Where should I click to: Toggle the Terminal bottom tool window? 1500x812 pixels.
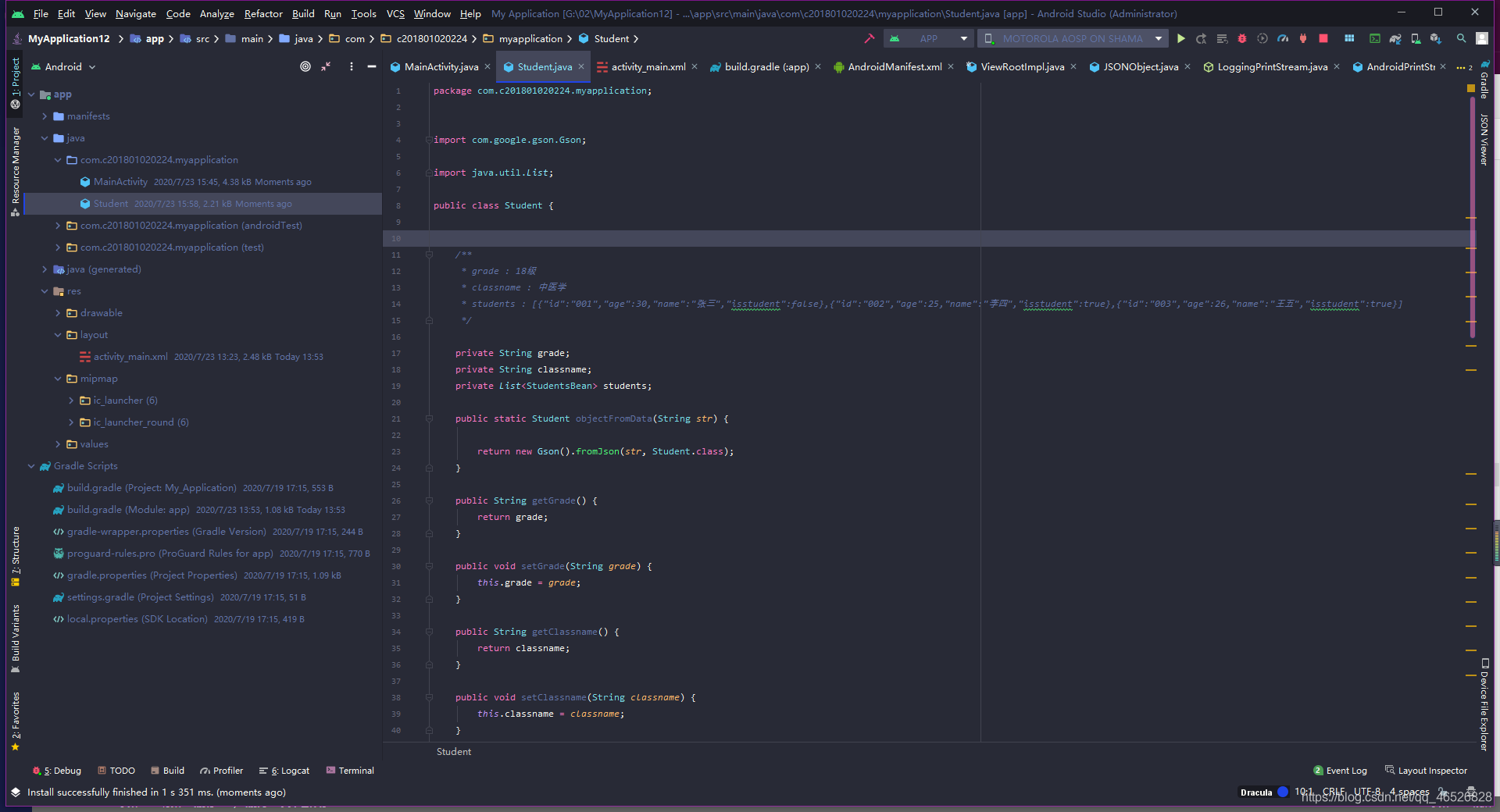350,771
